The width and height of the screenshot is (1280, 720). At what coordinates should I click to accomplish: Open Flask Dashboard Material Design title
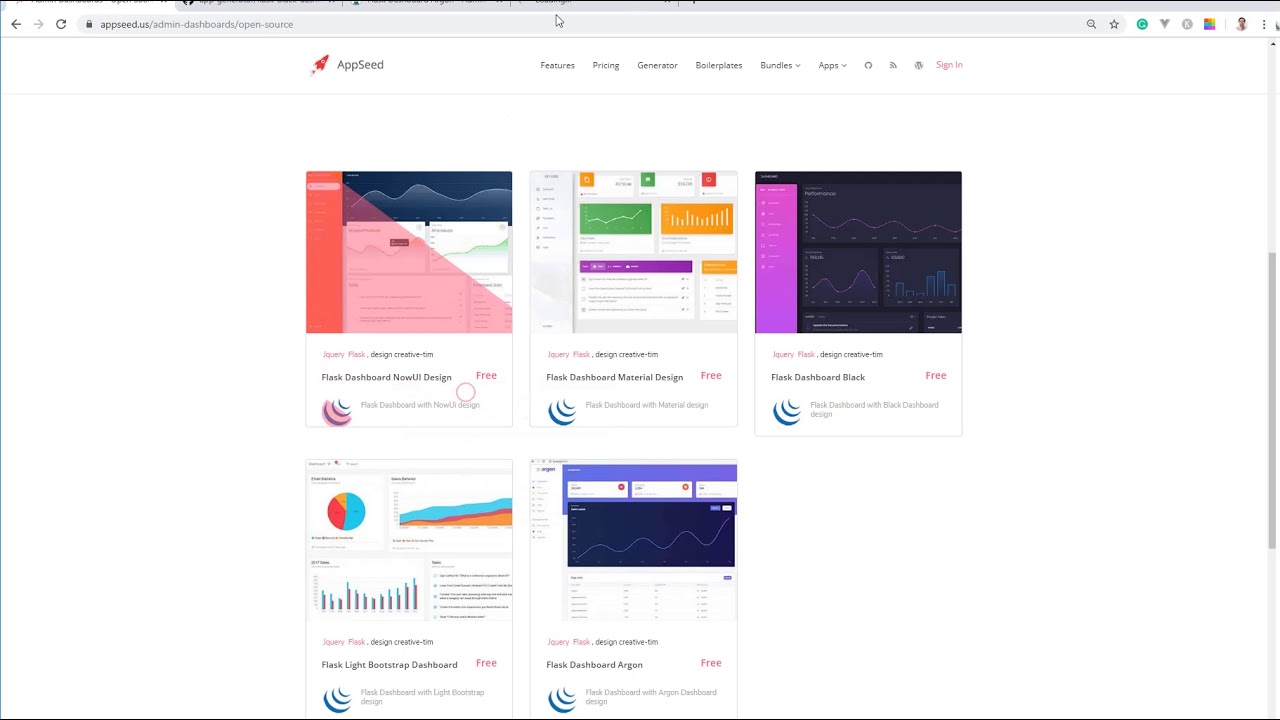pos(614,377)
